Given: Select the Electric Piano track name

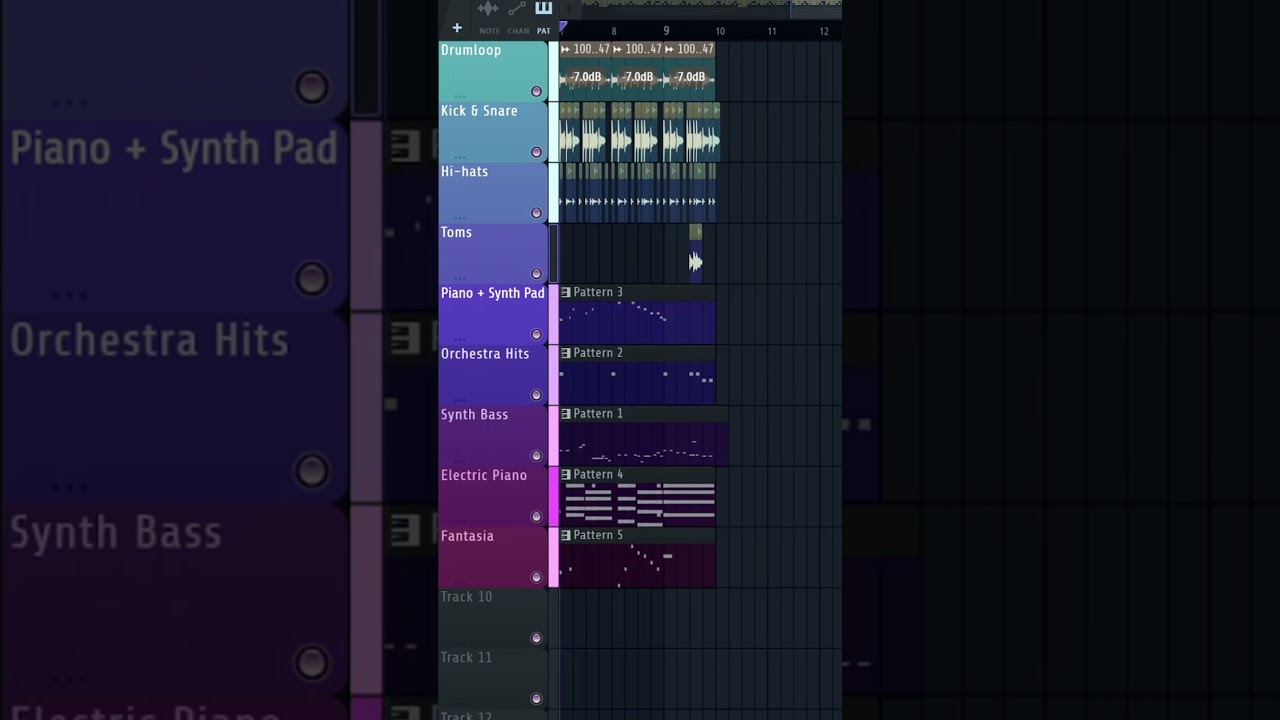Looking at the screenshot, I should tap(484, 475).
